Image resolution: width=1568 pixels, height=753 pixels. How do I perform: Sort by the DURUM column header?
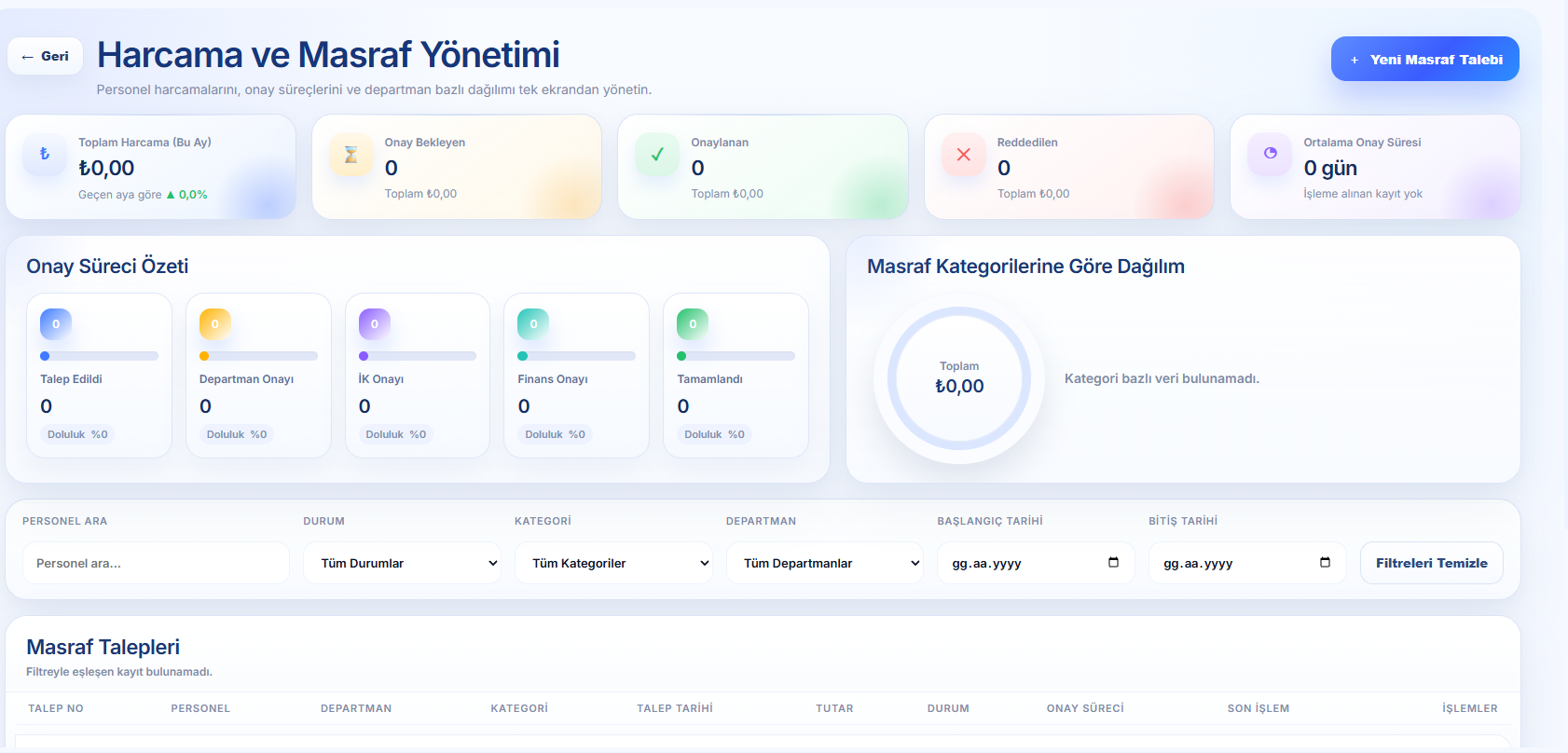pyautogui.click(x=948, y=708)
